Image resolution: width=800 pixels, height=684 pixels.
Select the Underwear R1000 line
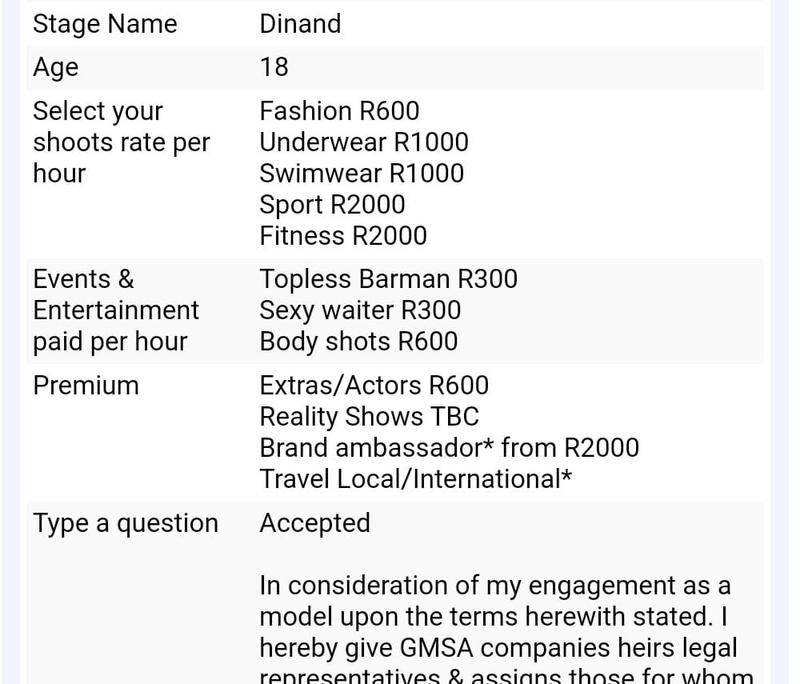364,142
